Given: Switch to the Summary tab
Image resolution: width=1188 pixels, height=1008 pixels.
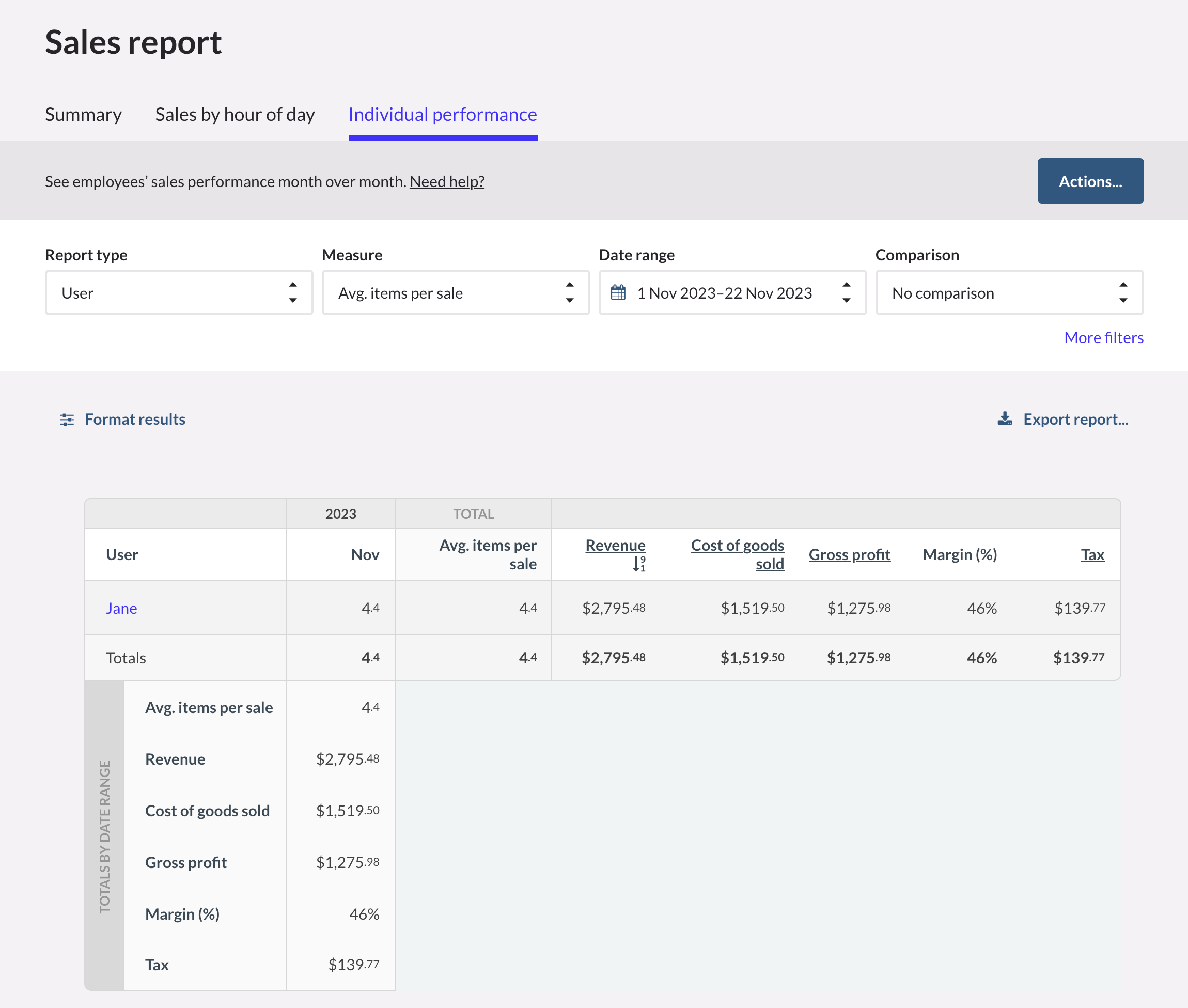Looking at the screenshot, I should pos(83,115).
